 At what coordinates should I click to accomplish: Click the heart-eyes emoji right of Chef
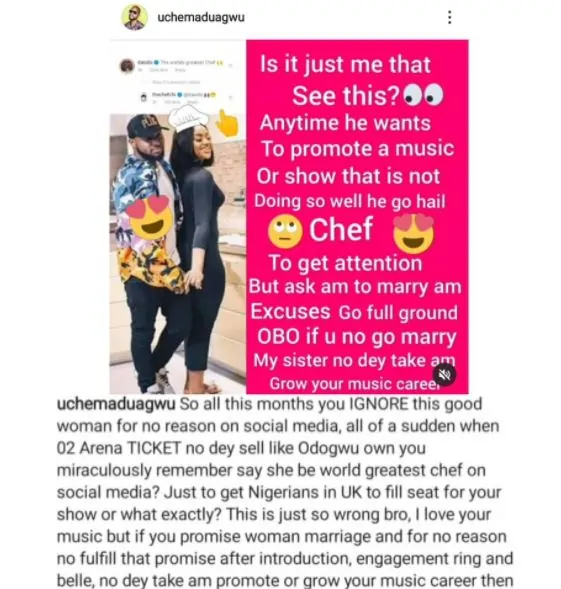pyautogui.click(x=413, y=233)
